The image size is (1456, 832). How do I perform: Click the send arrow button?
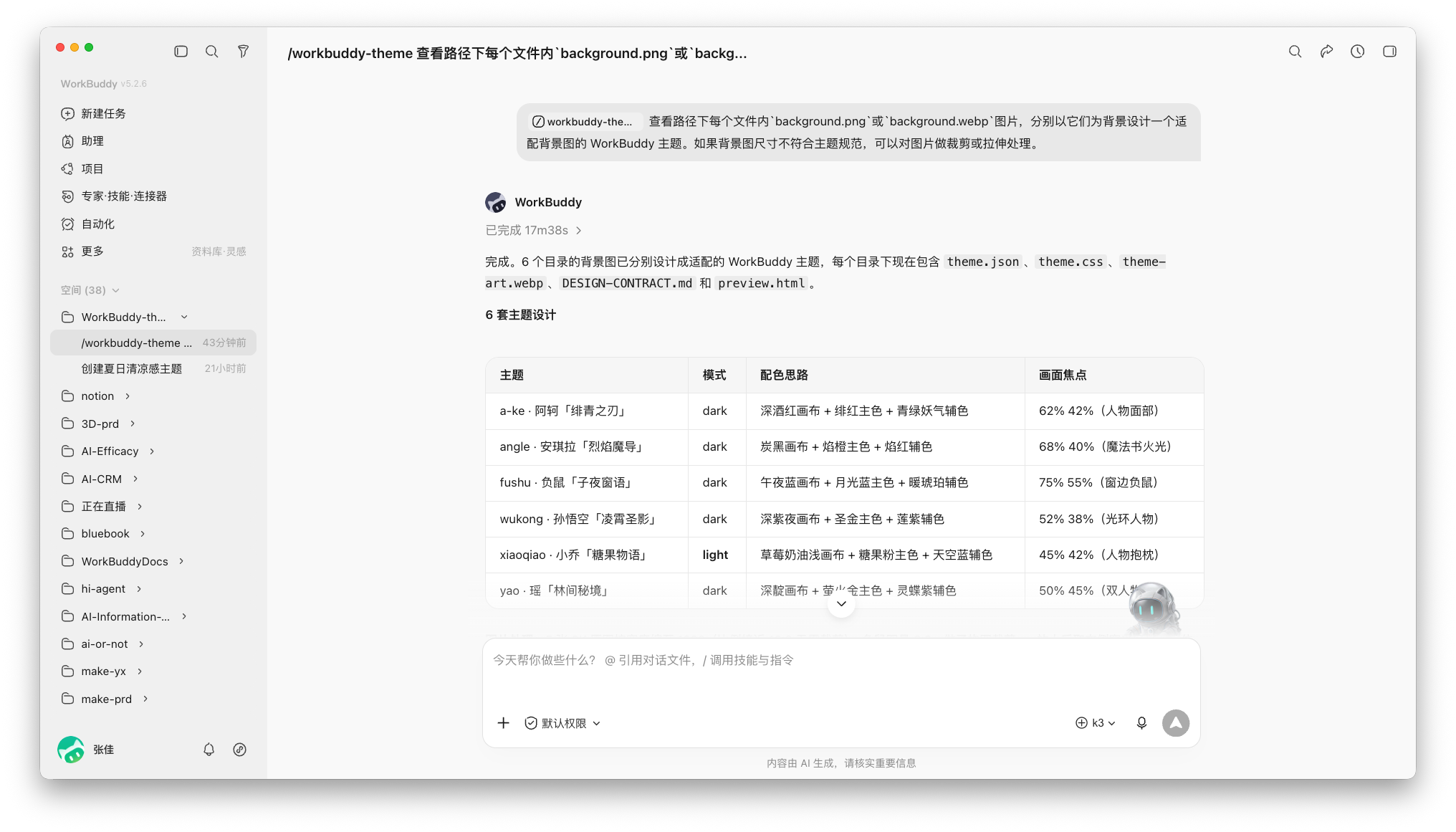coord(1176,723)
